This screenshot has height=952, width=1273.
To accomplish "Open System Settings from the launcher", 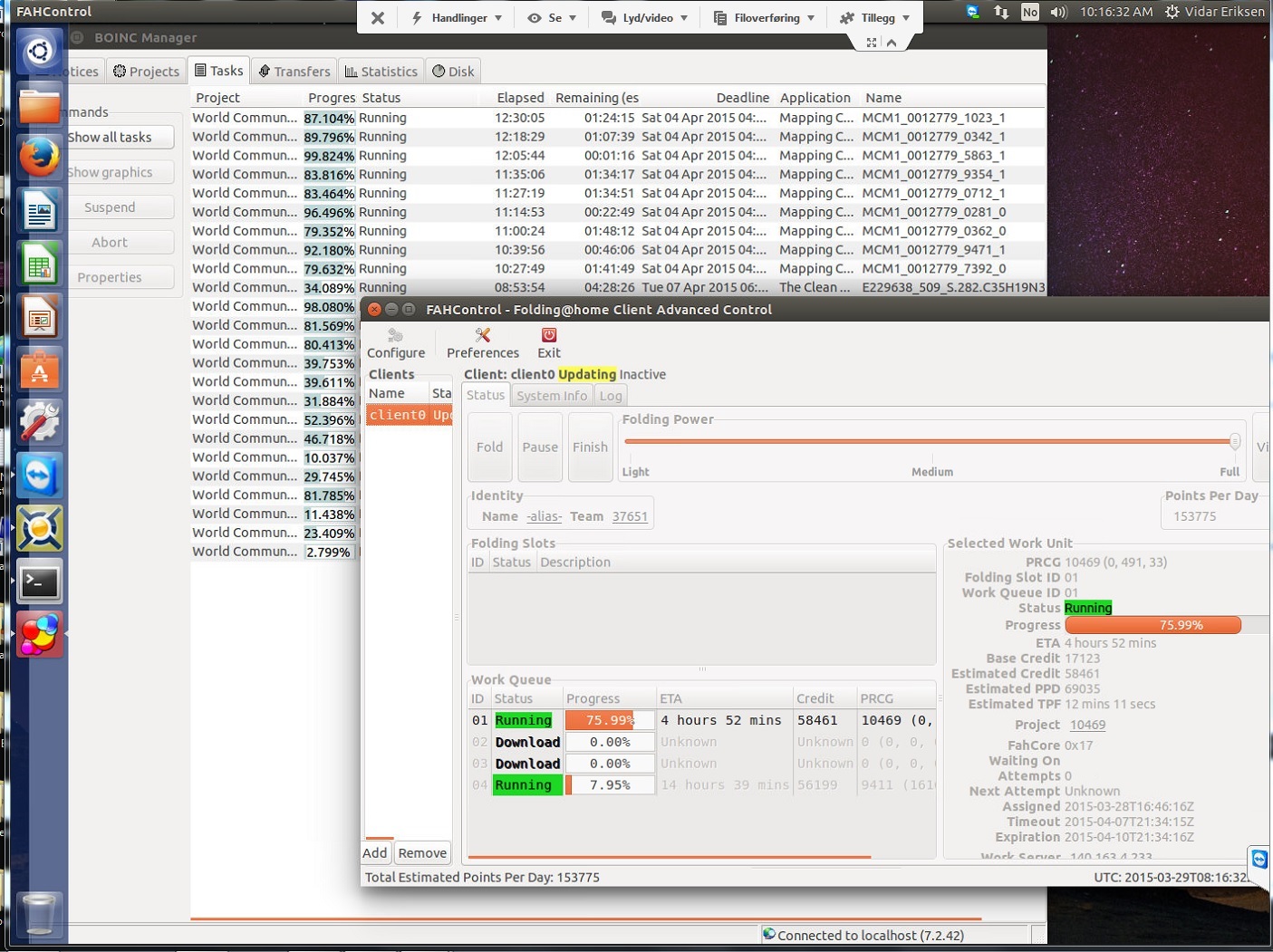I will tap(39, 423).
